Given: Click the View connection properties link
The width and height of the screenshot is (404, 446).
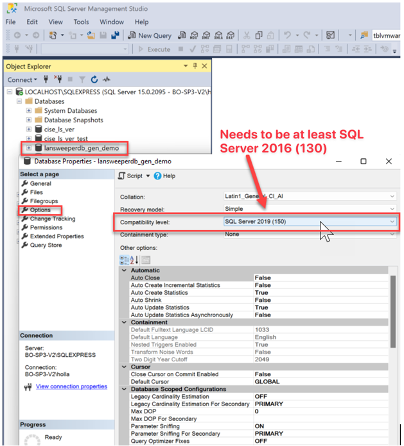Looking at the screenshot, I should [x=71, y=386].
